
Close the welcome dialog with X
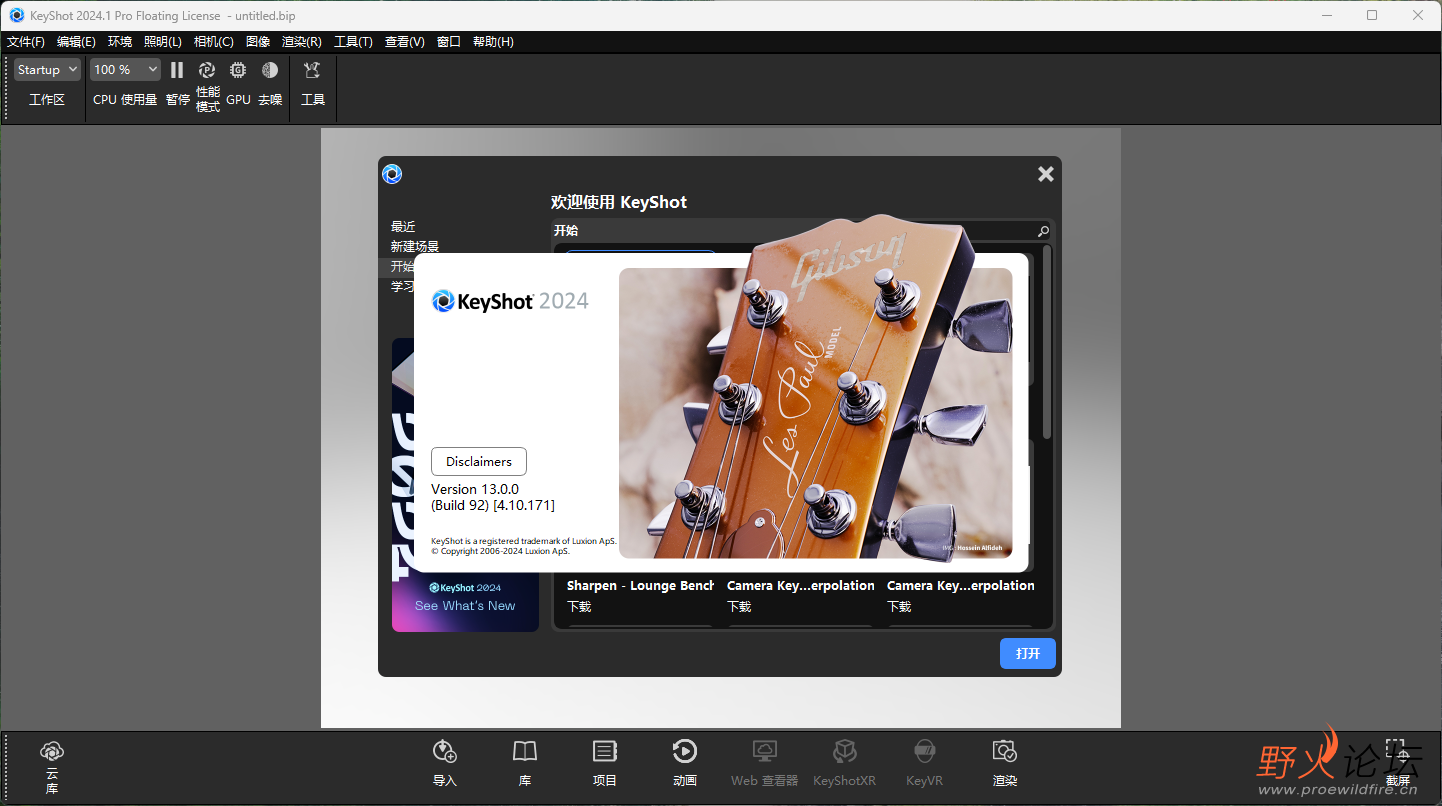coord(1046,174)
